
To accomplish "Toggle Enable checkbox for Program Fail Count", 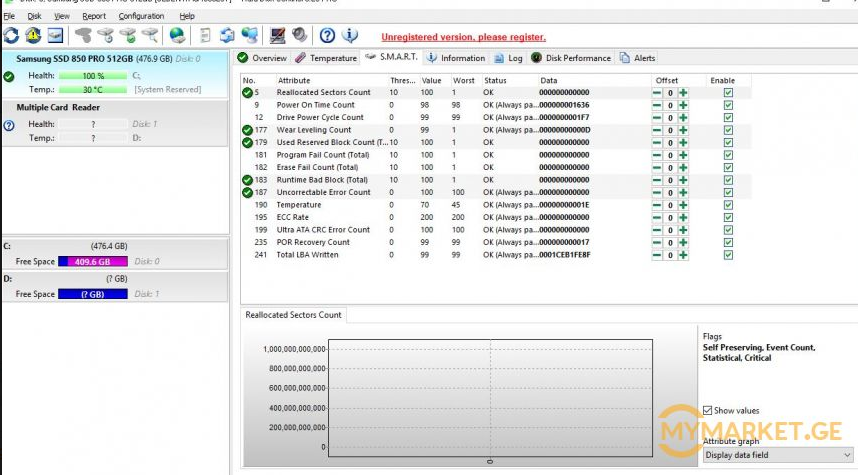I will (728, 155).
